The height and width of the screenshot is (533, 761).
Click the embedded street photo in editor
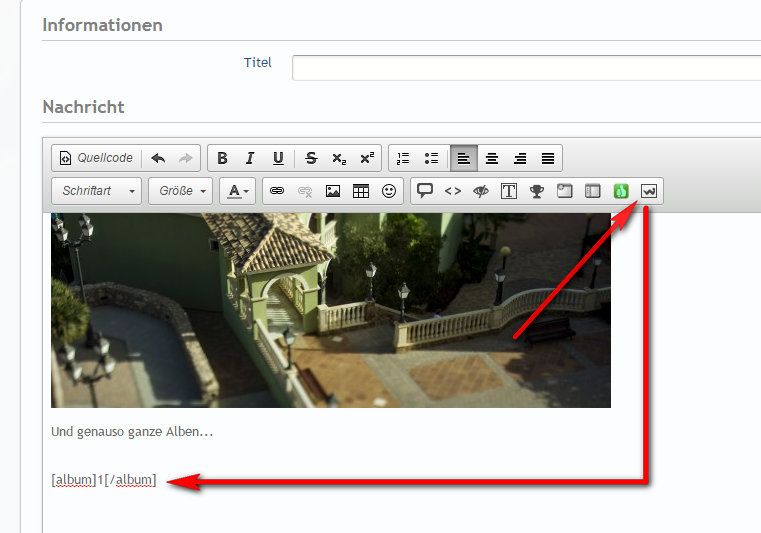pyautogui.click(x=331, y=310)
